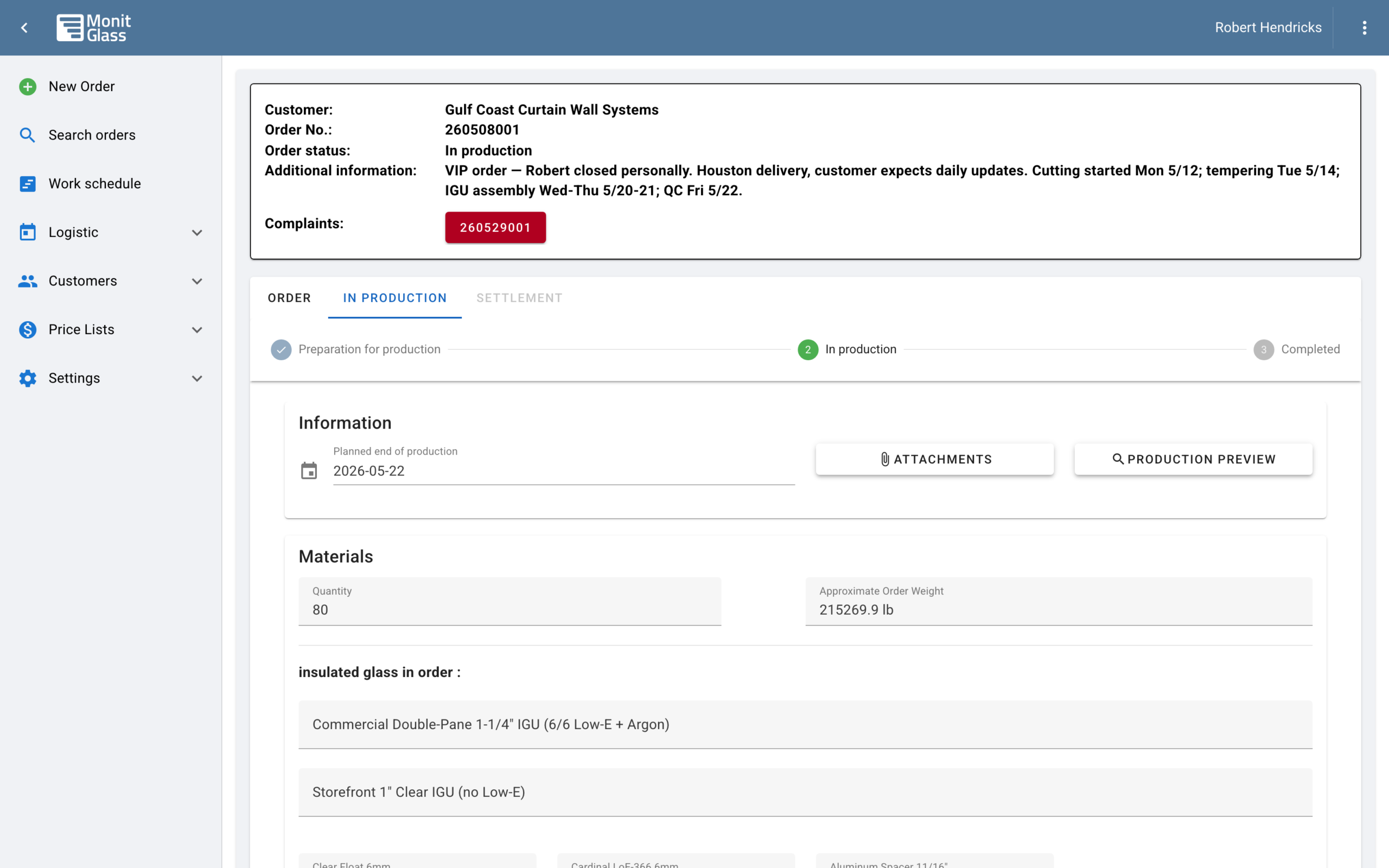
Task: Expand the Logistic menu chevron
Action: point(197,233)
